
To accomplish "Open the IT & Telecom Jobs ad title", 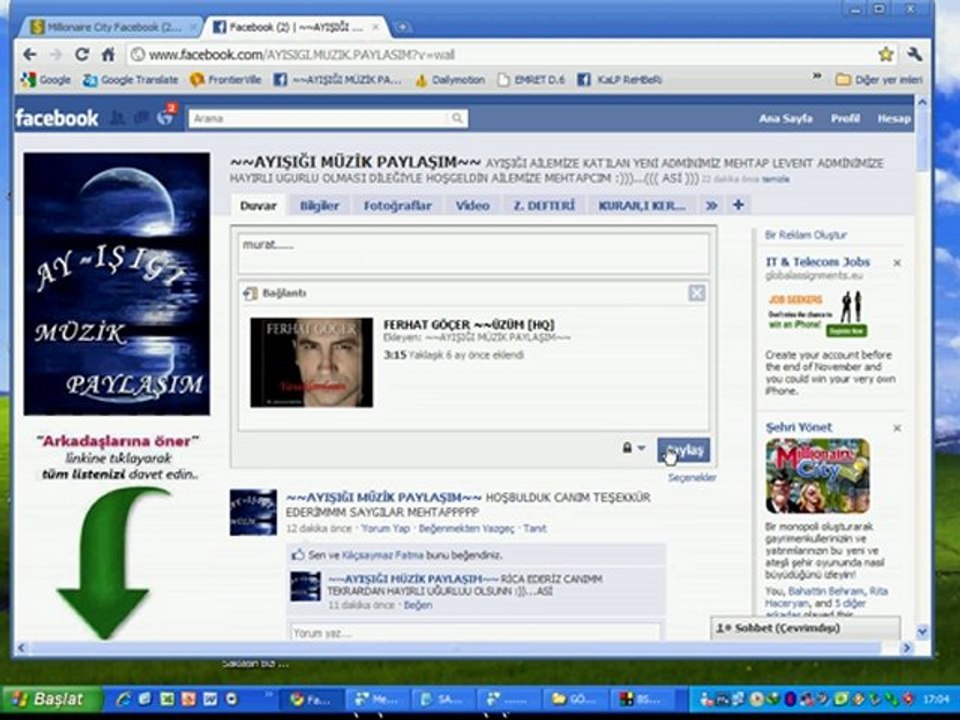I will [817, 262].
